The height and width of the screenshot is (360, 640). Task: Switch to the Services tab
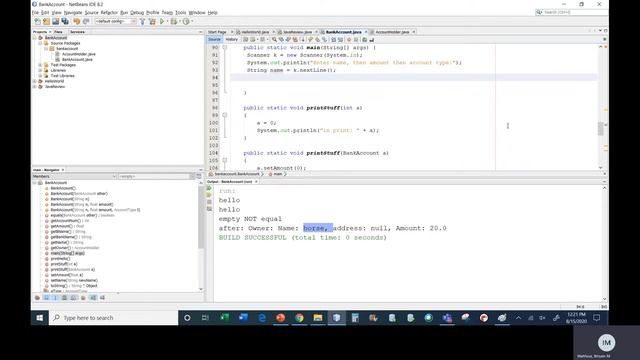coord(77,32)
